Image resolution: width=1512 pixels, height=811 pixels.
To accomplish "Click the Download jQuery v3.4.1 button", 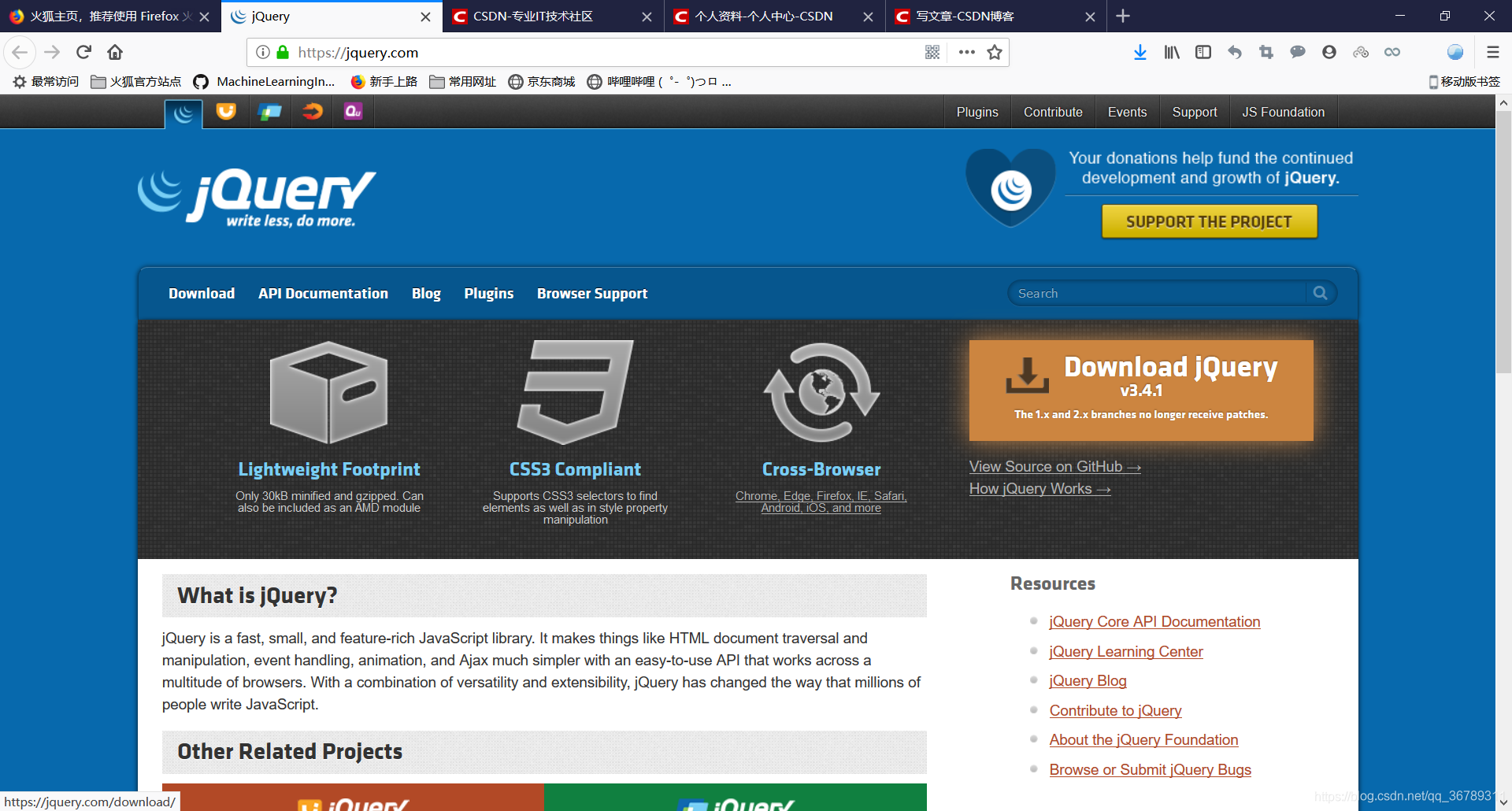I will tap(1141, 390).
